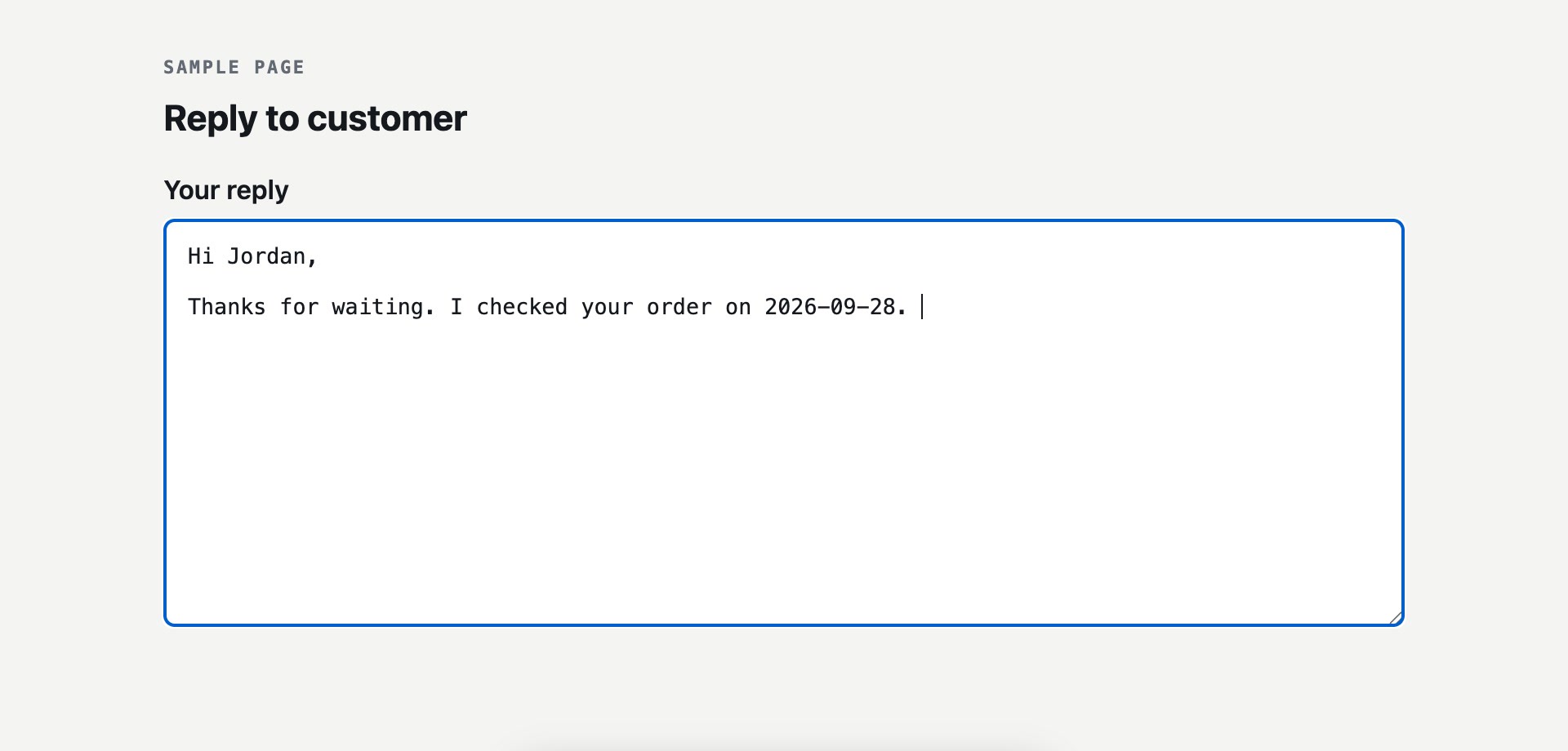Place cursor on the word "checked"
Image resolution: width=1568 pixels, height=751 pixels.
tap(522, 307)
